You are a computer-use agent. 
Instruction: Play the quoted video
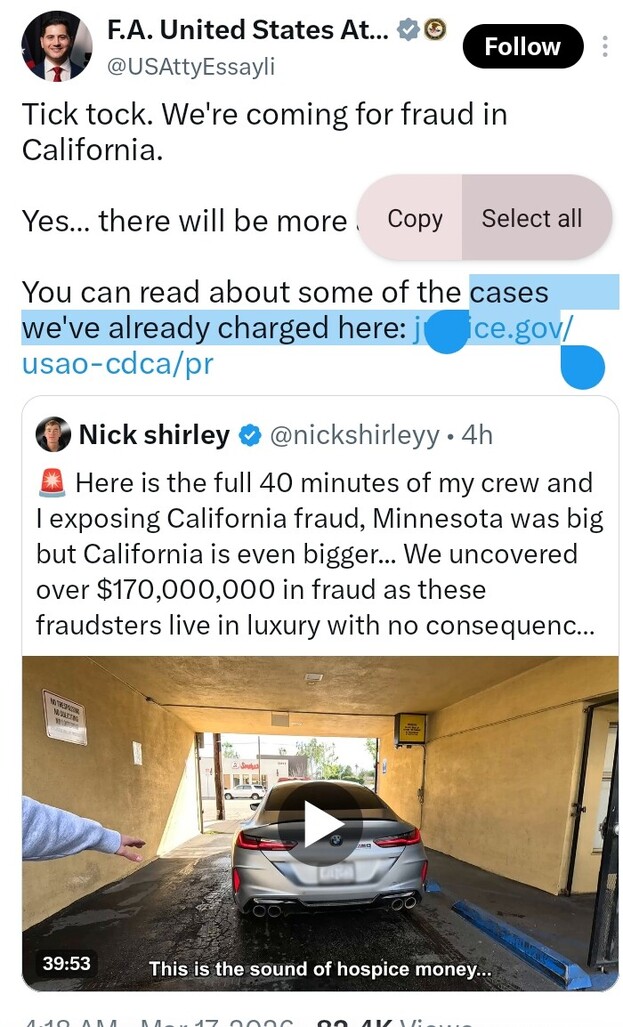click(321, 823)
